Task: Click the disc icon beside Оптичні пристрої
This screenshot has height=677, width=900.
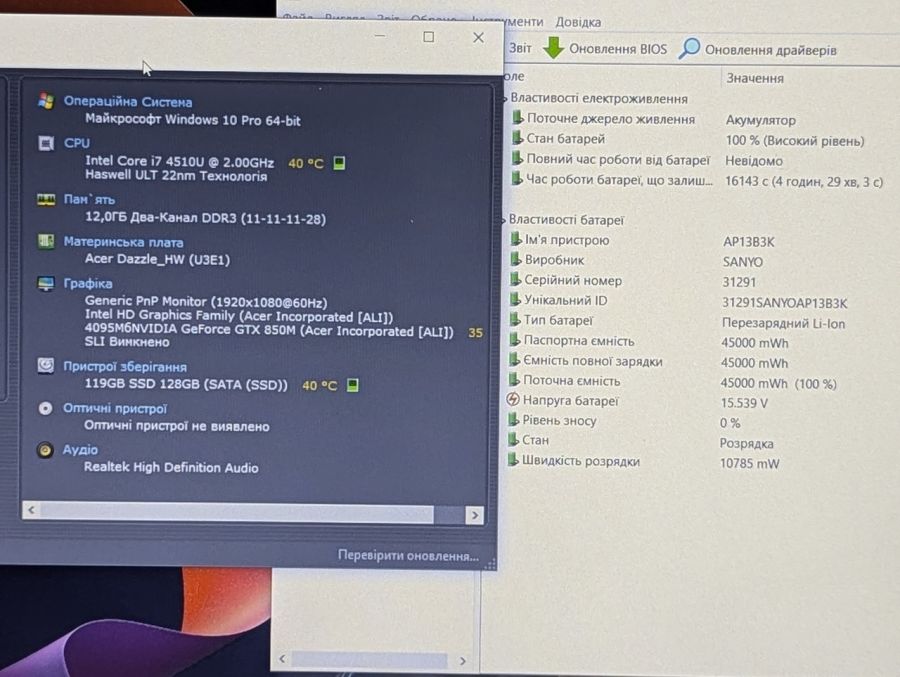Action: pos(45,408)
